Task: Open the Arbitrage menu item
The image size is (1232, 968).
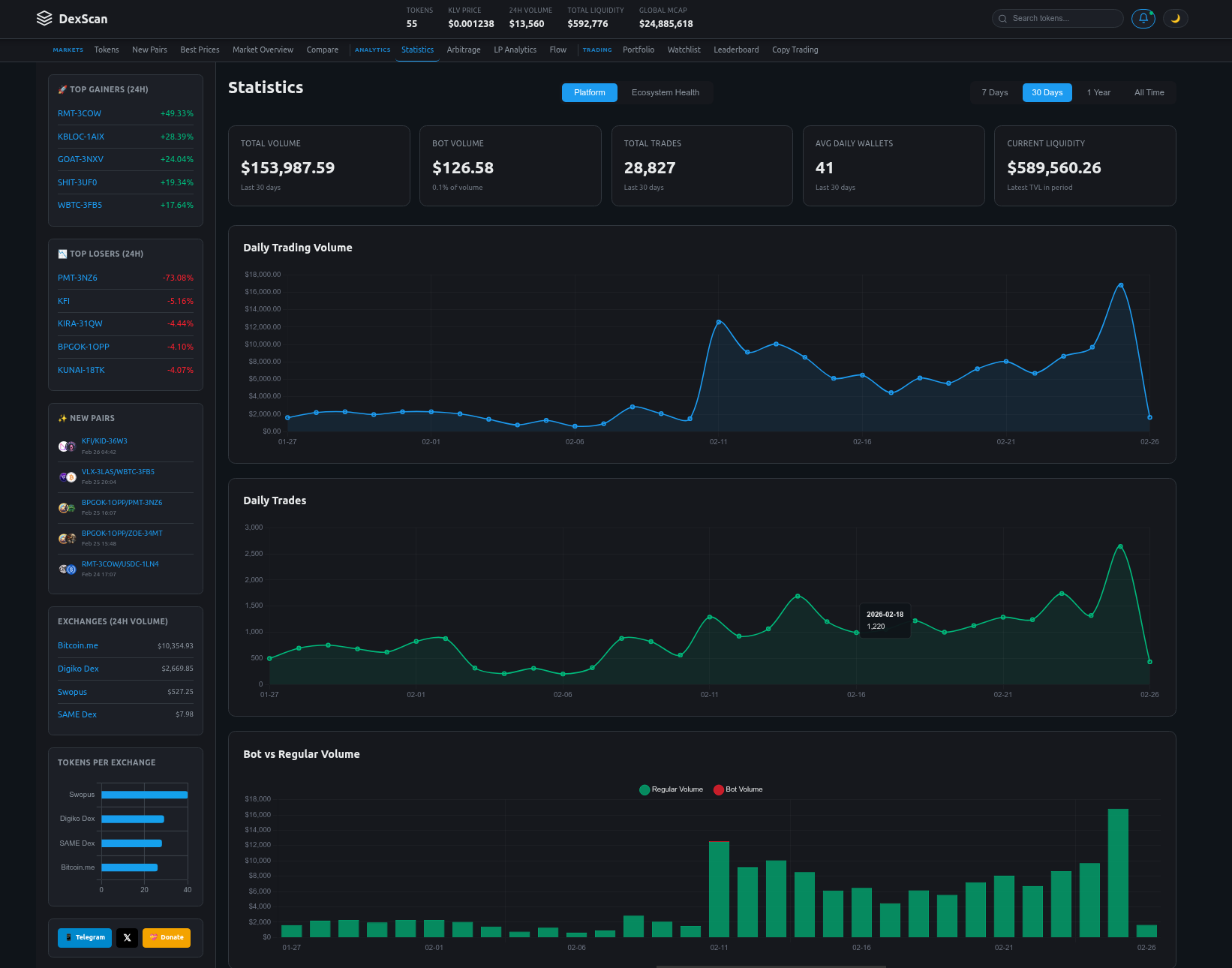Action: point(464,50)
